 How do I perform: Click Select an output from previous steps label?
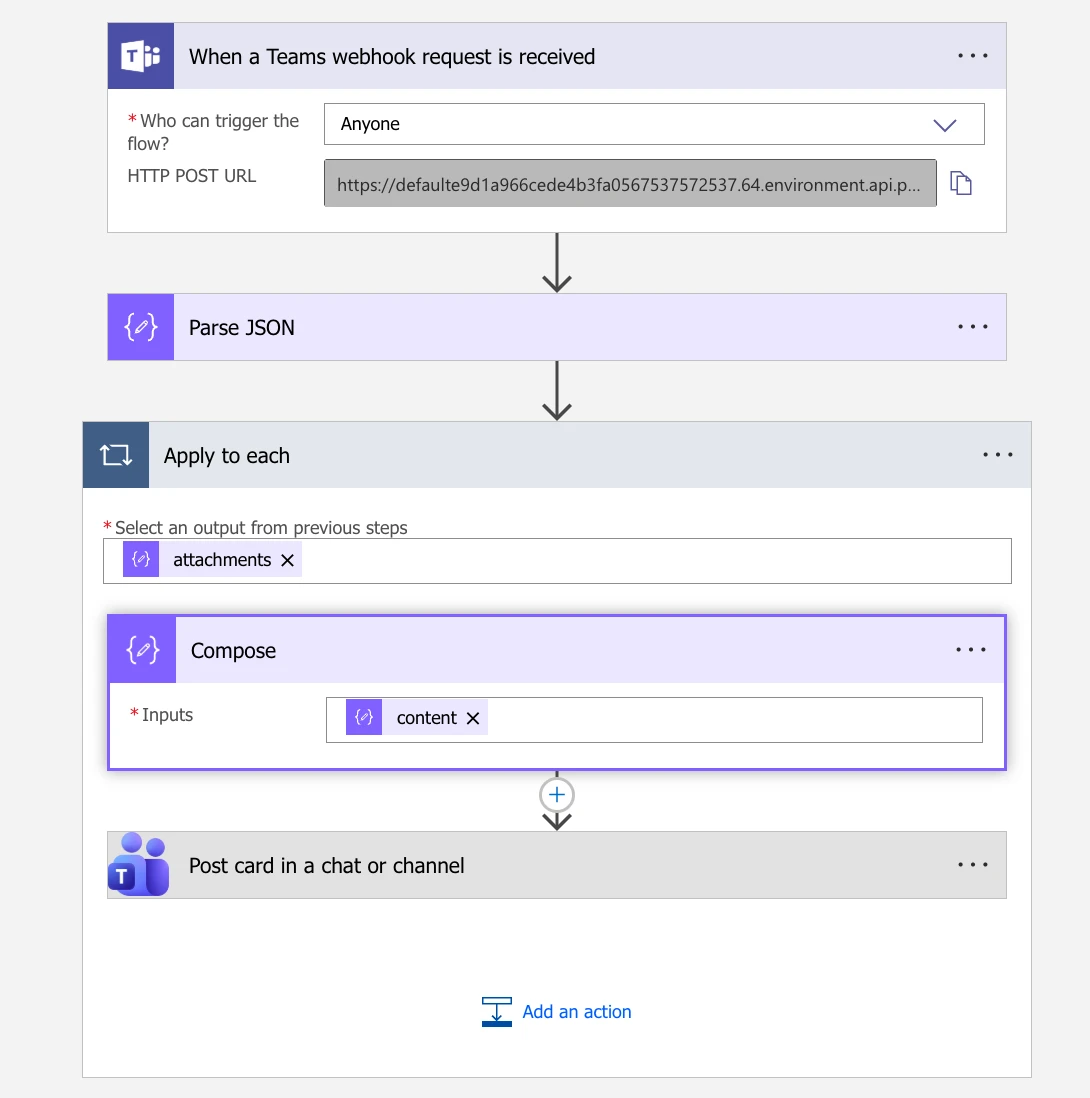[x=261, y=527]
